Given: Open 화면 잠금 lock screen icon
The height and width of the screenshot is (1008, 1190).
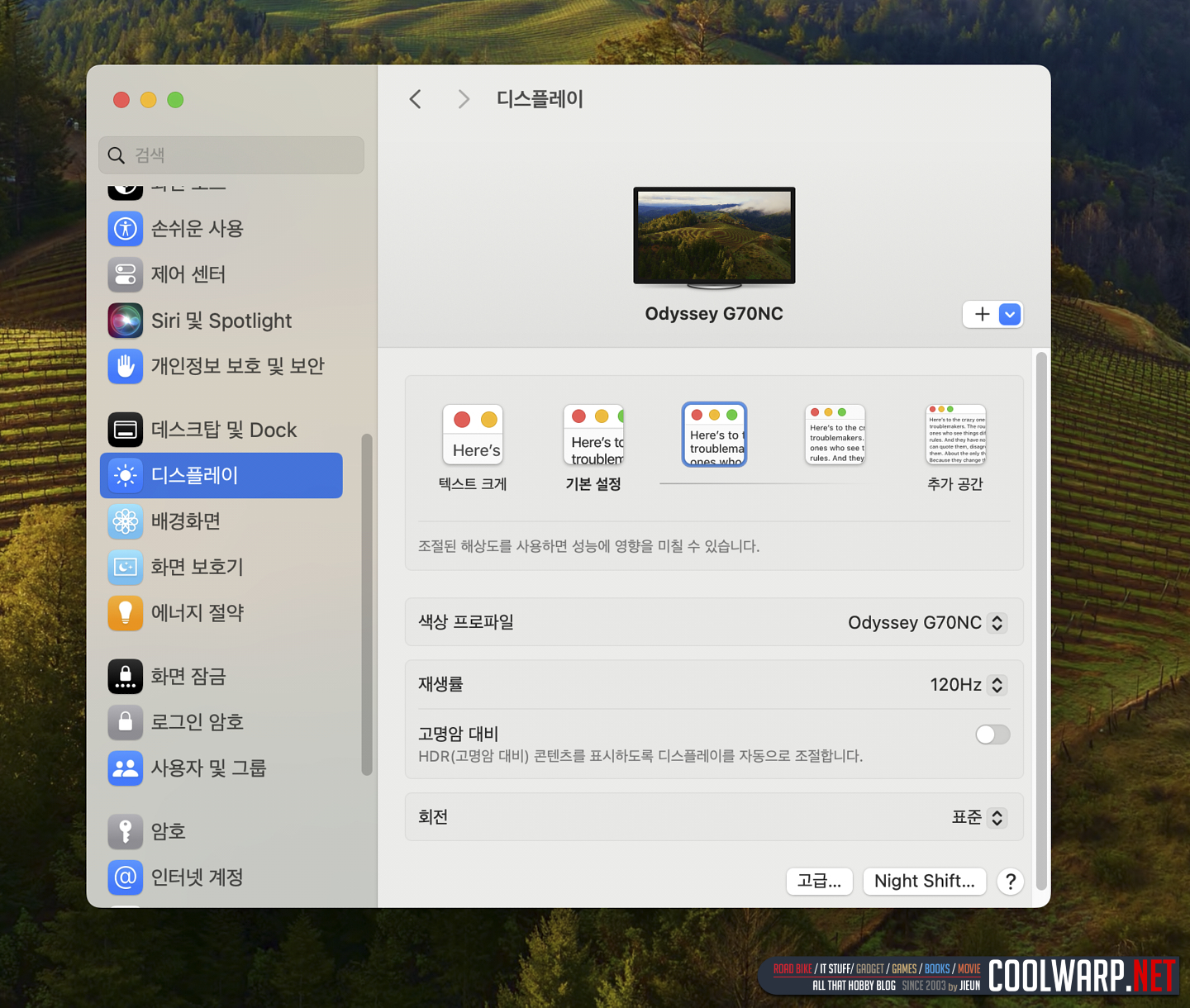Looking at the screenshot, I should coord(126,677).
